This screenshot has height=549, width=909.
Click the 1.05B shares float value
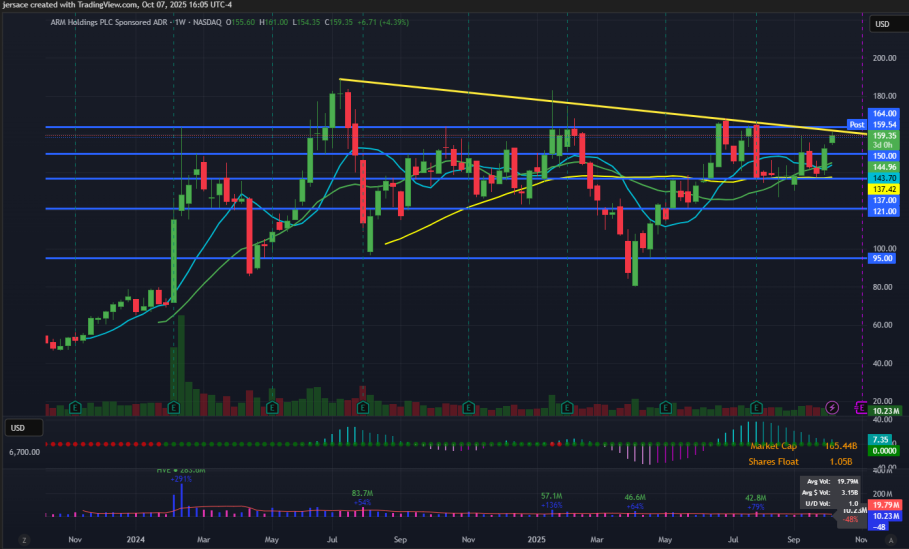(x=841, y=462)
